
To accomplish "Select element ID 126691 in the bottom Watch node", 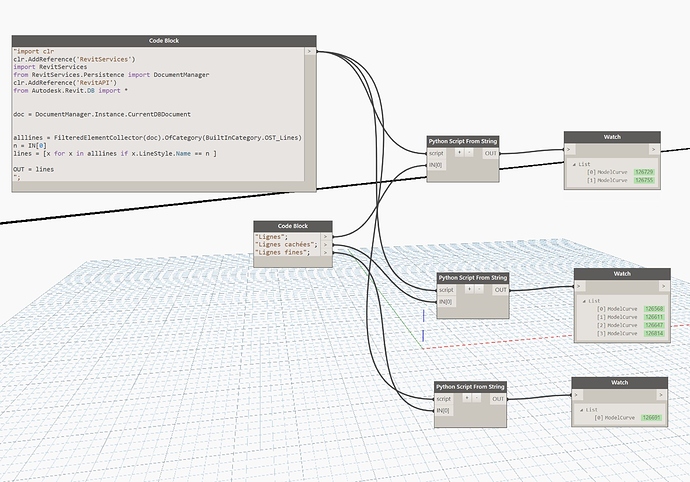I will tap(652, 417).
